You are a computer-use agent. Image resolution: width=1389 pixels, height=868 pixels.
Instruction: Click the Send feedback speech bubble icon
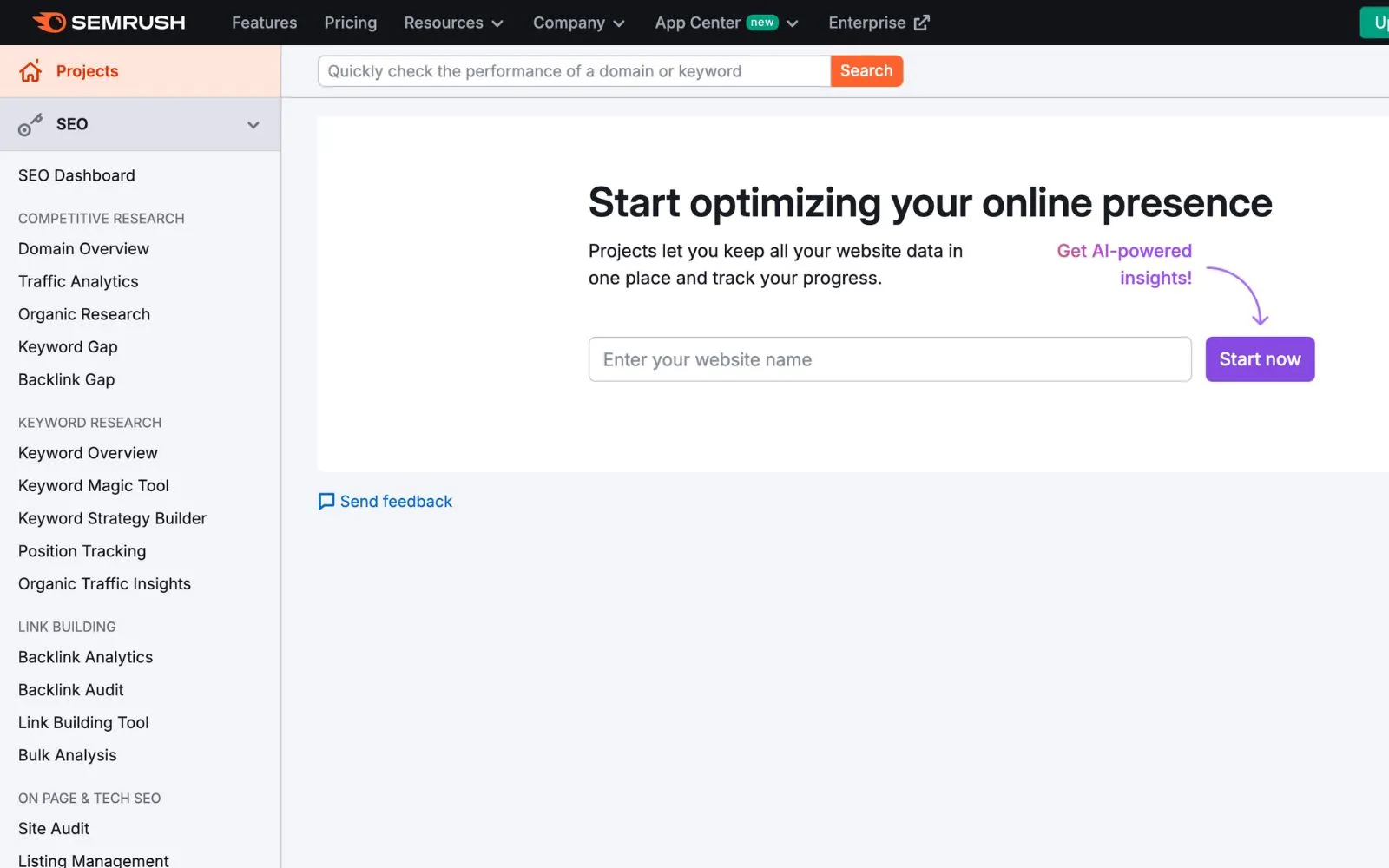(x=326, y=502)
